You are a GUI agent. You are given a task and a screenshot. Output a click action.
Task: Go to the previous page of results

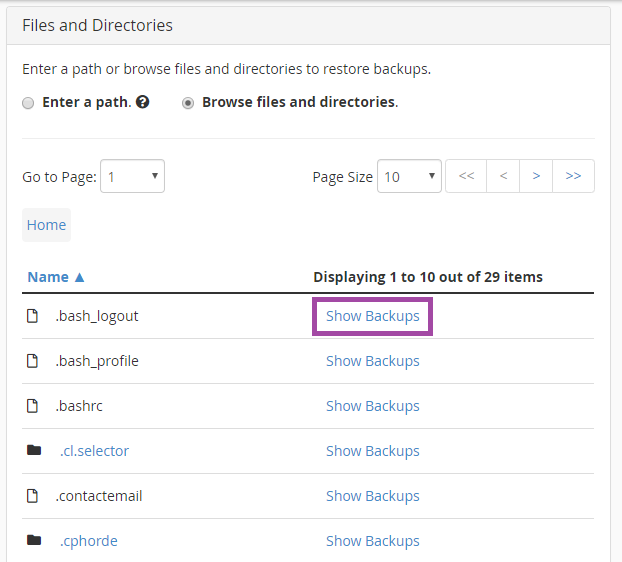(503, 176)
